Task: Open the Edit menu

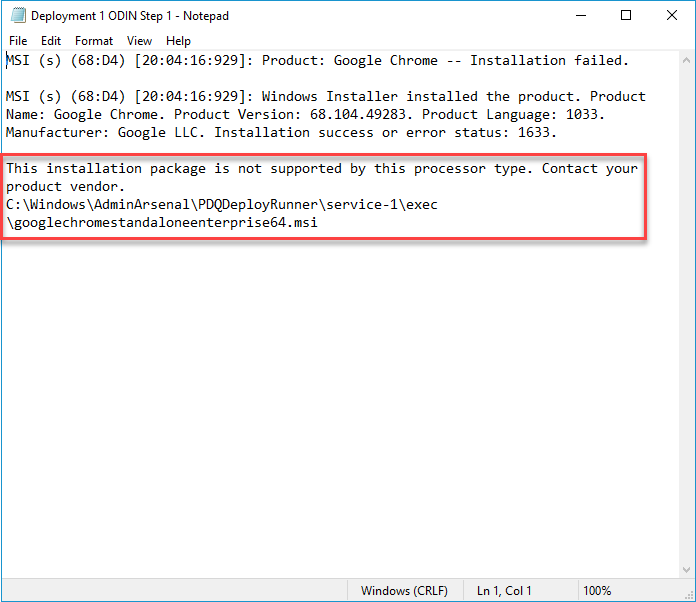Action: point(51,41)
